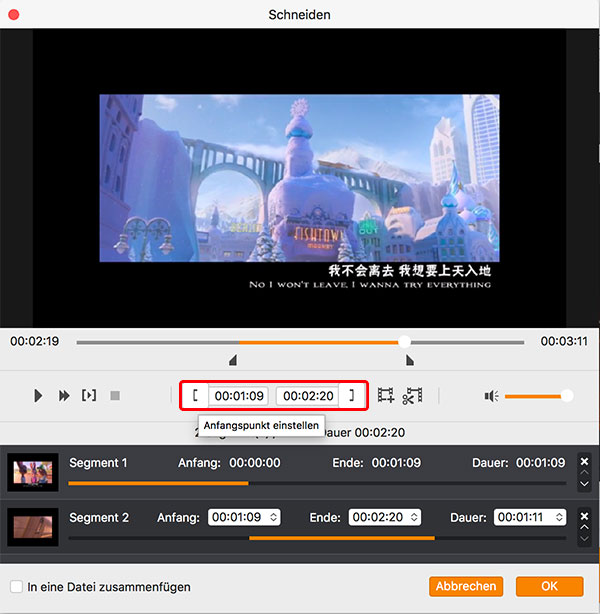
Task: Select Segment 2 thumbnail
Action: (33, 527)
